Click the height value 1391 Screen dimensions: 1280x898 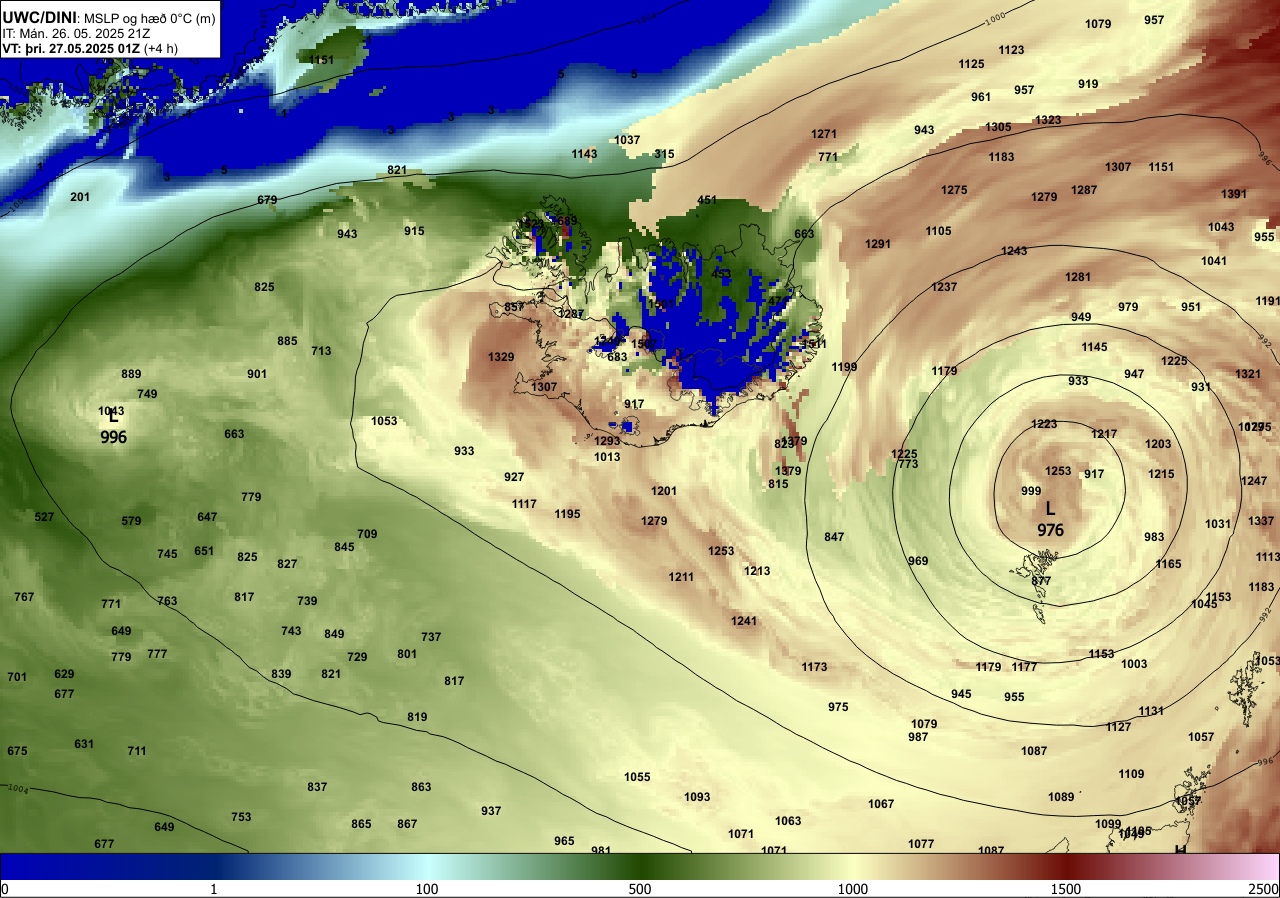(1234, 194)
